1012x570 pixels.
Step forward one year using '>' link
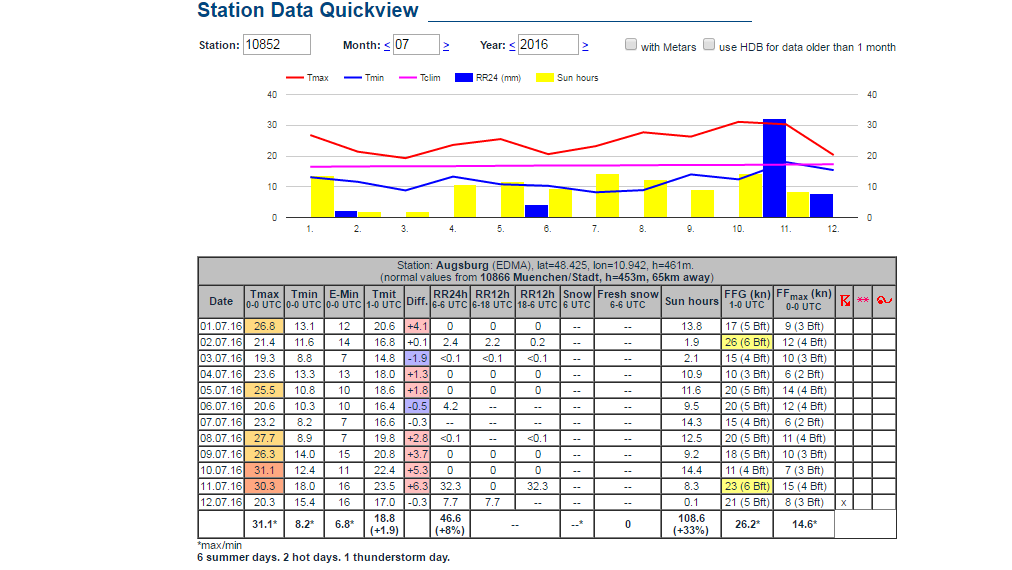coord(585,46)
